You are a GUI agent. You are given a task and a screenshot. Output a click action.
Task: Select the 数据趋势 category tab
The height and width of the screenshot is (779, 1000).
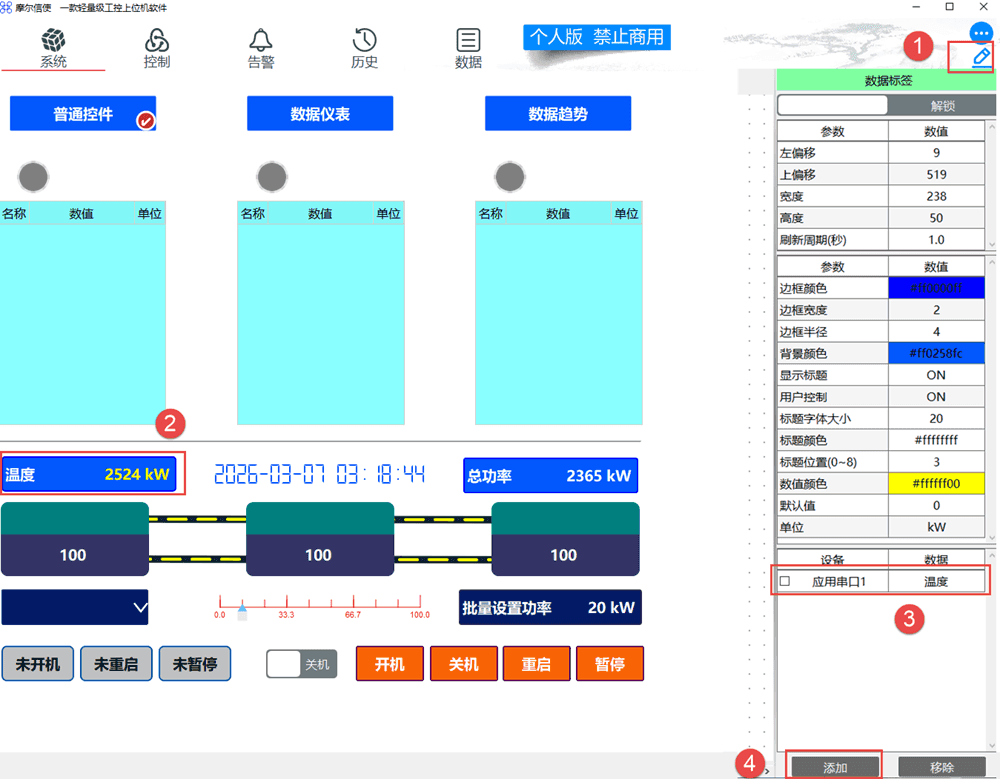558,114
